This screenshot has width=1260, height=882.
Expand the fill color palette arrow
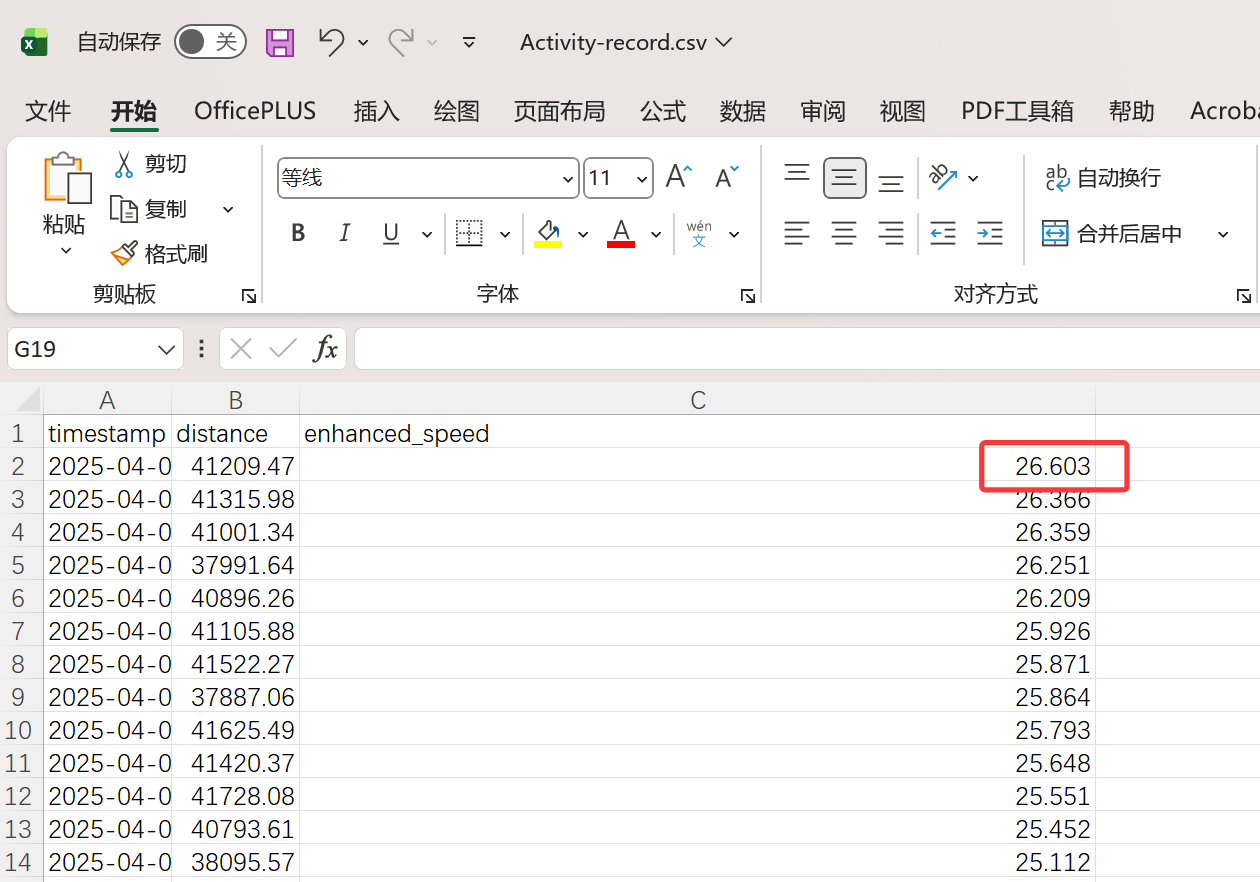[583, 234]
